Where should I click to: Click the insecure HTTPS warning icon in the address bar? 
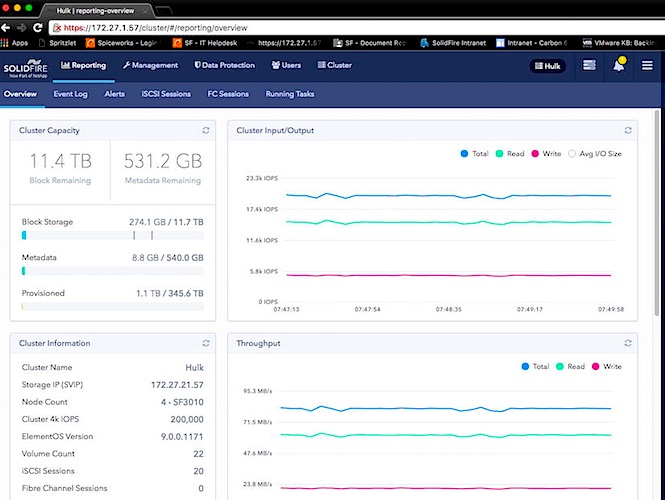coord(57,28)
